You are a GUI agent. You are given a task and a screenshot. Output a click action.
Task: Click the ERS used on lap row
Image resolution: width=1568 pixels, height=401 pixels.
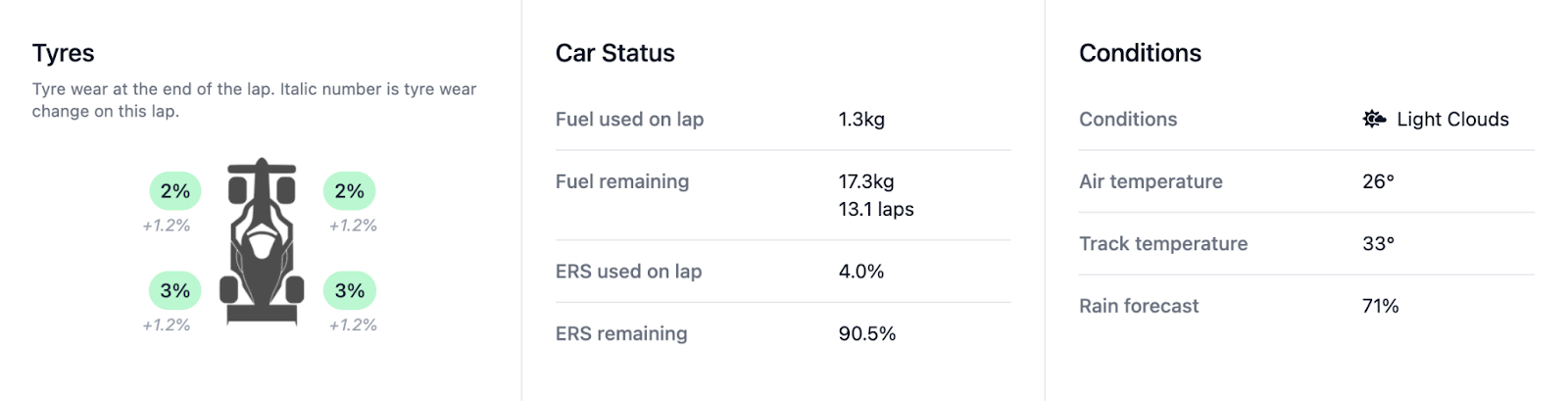[x=628, y=272]
